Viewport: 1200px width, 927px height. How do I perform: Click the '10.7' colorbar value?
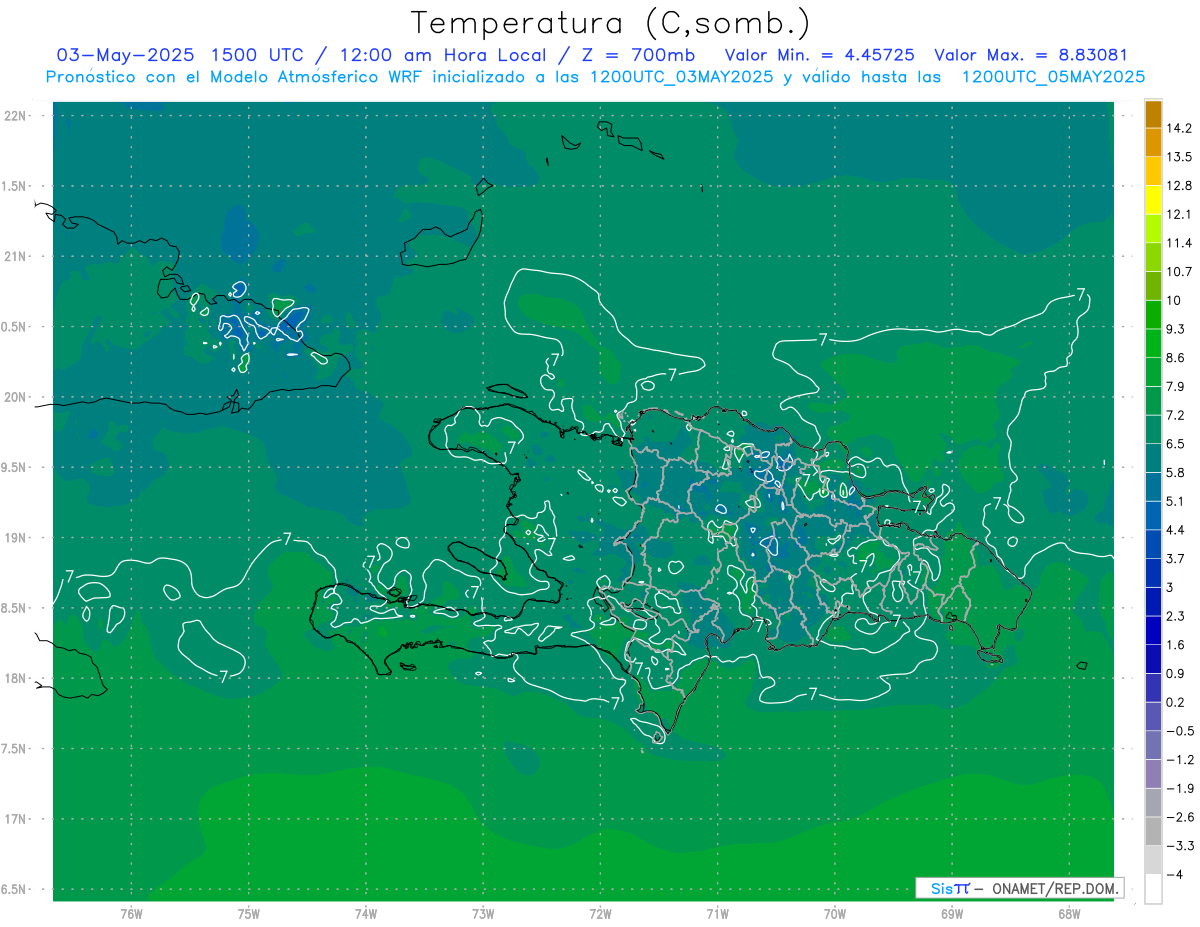pyautogui.click(x=1180, y=272)
